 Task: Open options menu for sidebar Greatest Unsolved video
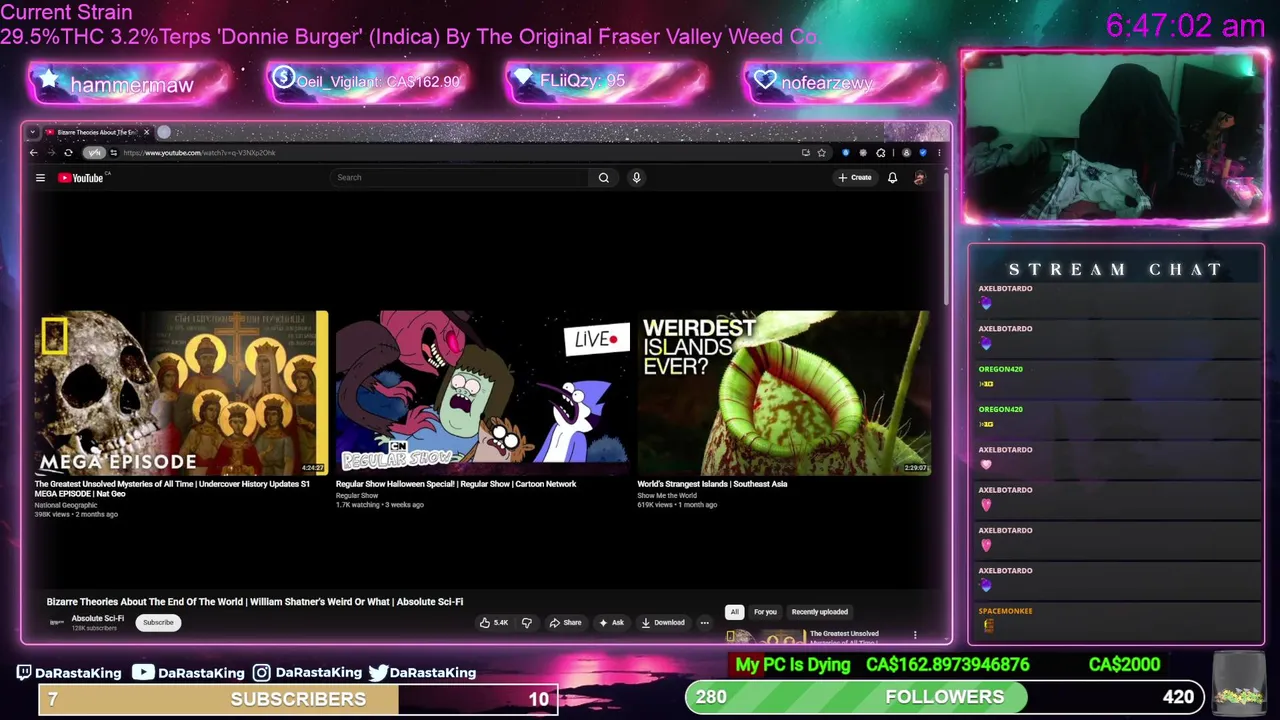click(x=914, y=635)
